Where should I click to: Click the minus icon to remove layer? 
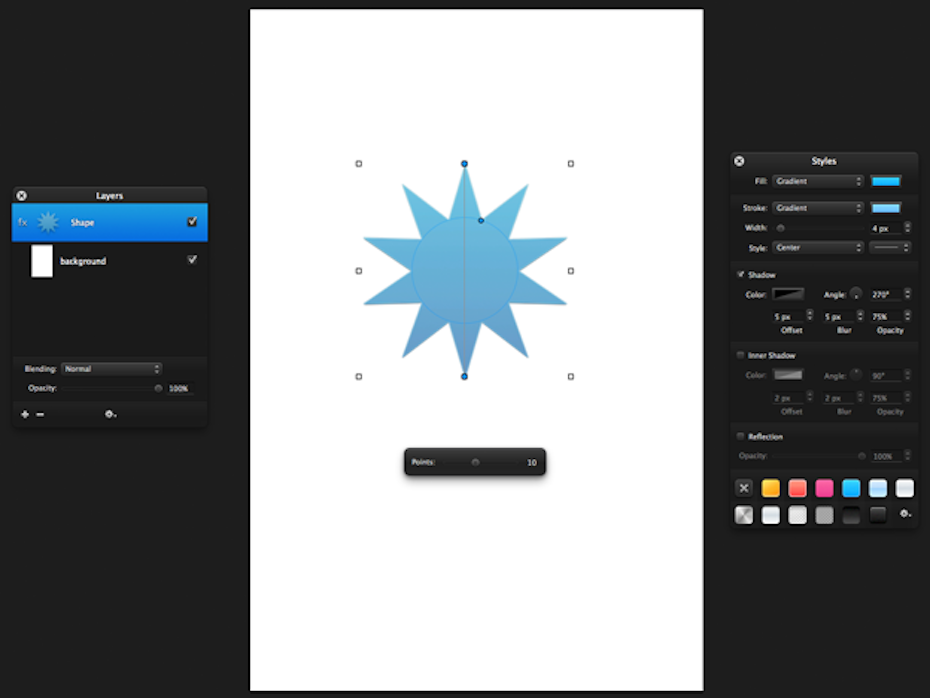click(40, 414)
